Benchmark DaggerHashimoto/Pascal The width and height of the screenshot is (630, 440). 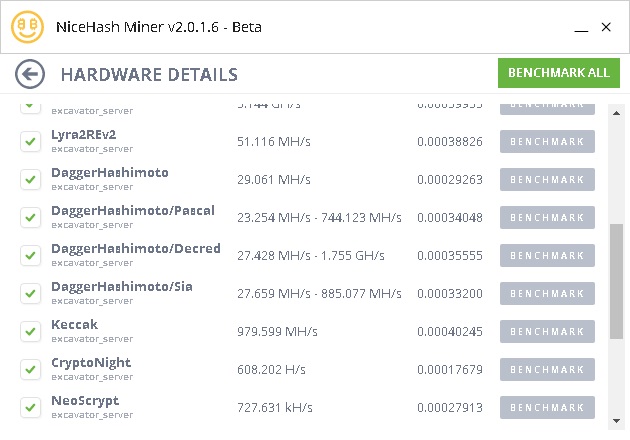(547, 217)
